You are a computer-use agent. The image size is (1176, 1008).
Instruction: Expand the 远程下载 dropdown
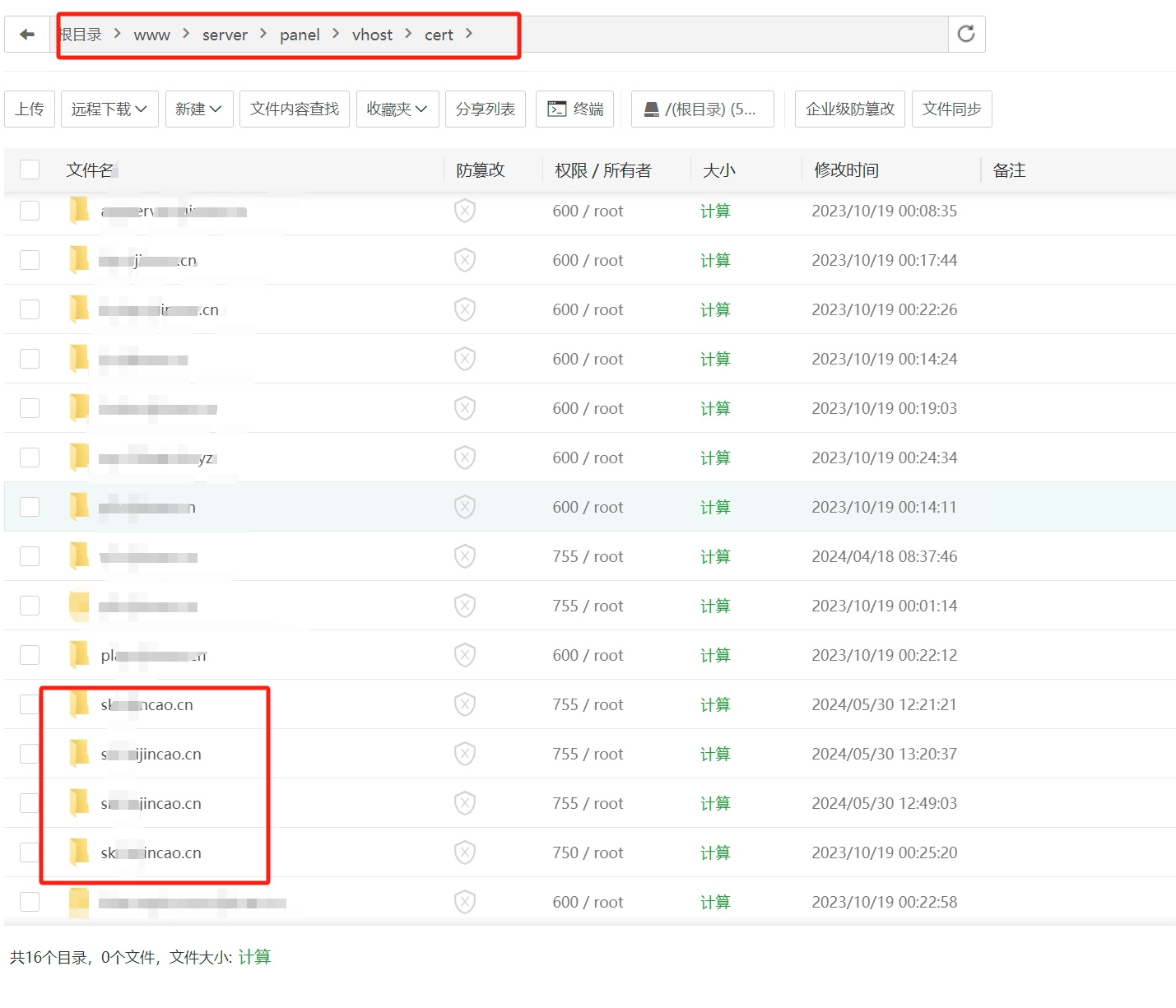click(x=109, y=109)
